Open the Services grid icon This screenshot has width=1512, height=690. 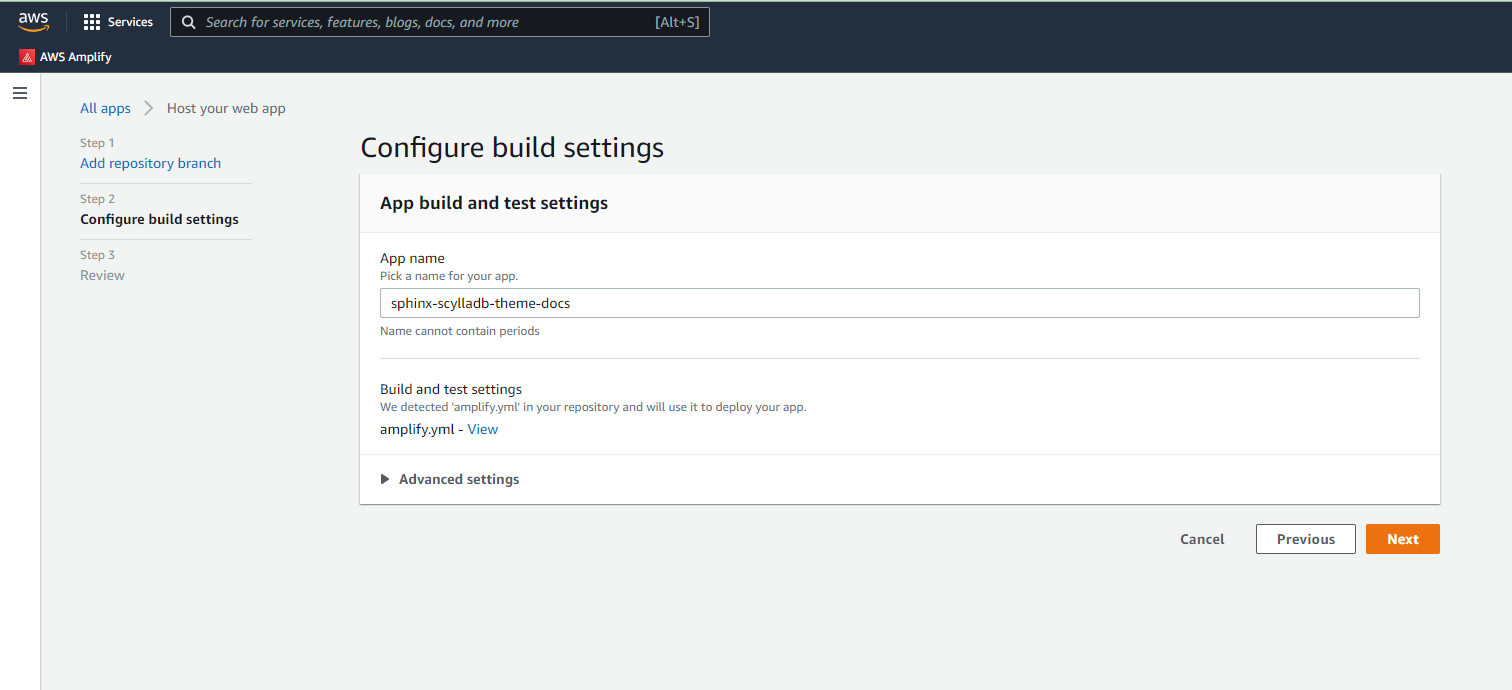tap(92, 22)
